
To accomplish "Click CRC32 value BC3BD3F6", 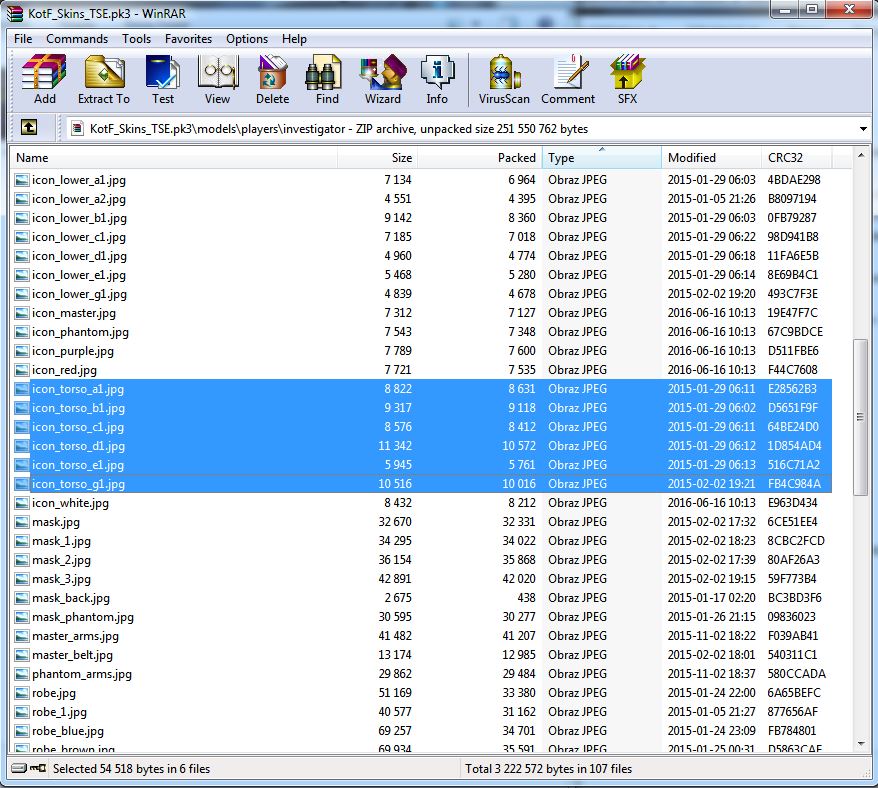I will pos(795,598).
